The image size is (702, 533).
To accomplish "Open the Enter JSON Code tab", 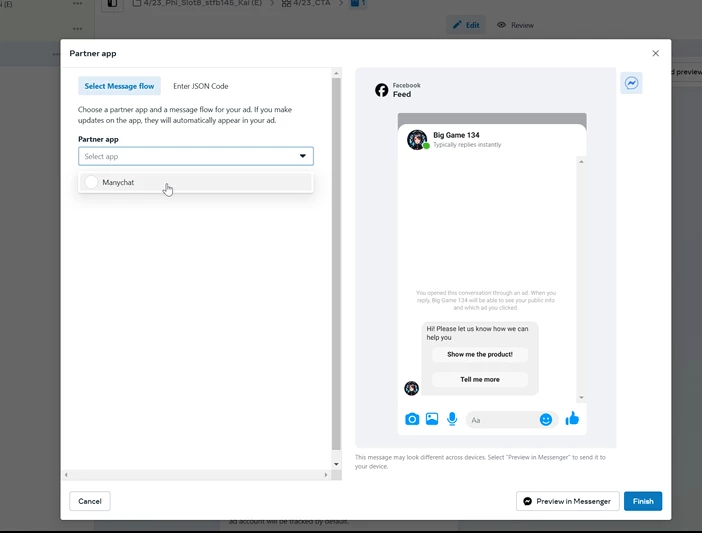I will point(201,86).
